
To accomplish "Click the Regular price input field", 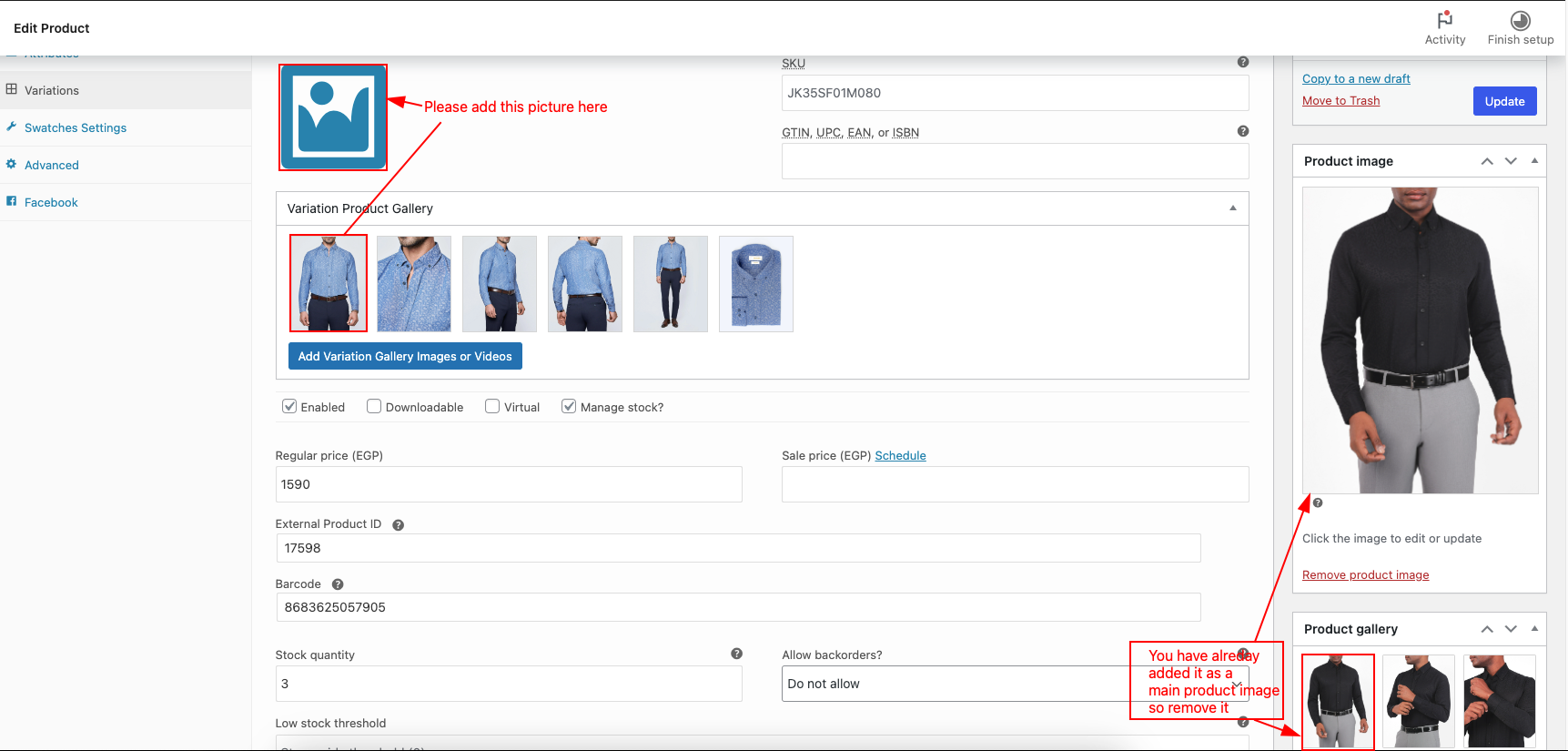I will [x=509, y=484].
